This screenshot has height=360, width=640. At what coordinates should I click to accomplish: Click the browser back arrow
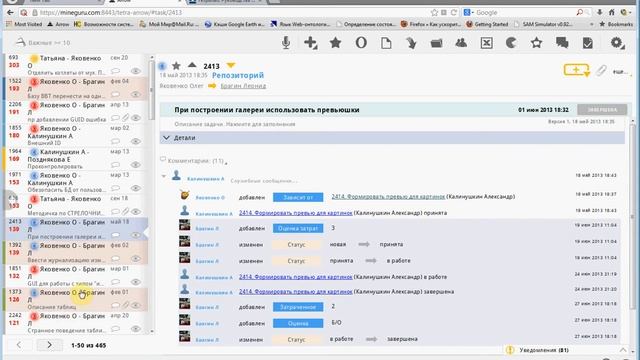point(10,13)
